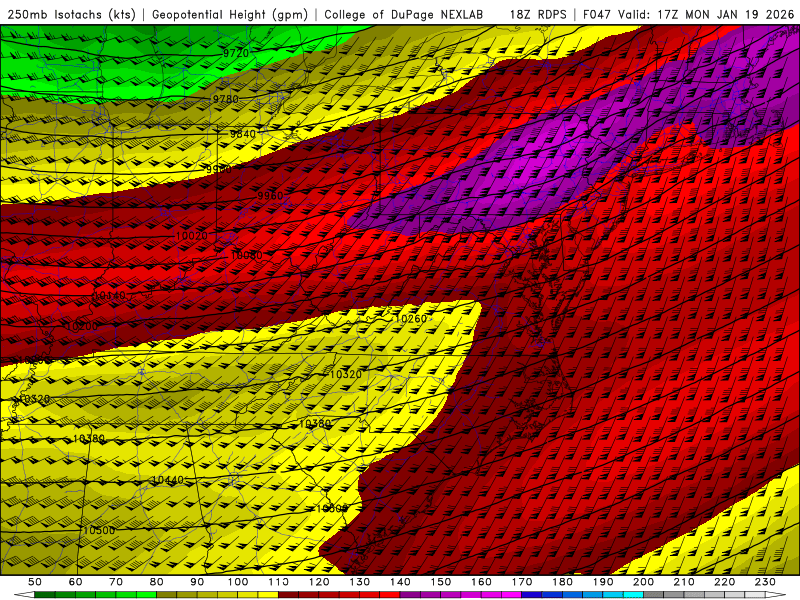This screenshot has height=600, width=800.
Task: Click the 'College of DuPage NEXLAB' label
Action: tap(404, 14)
